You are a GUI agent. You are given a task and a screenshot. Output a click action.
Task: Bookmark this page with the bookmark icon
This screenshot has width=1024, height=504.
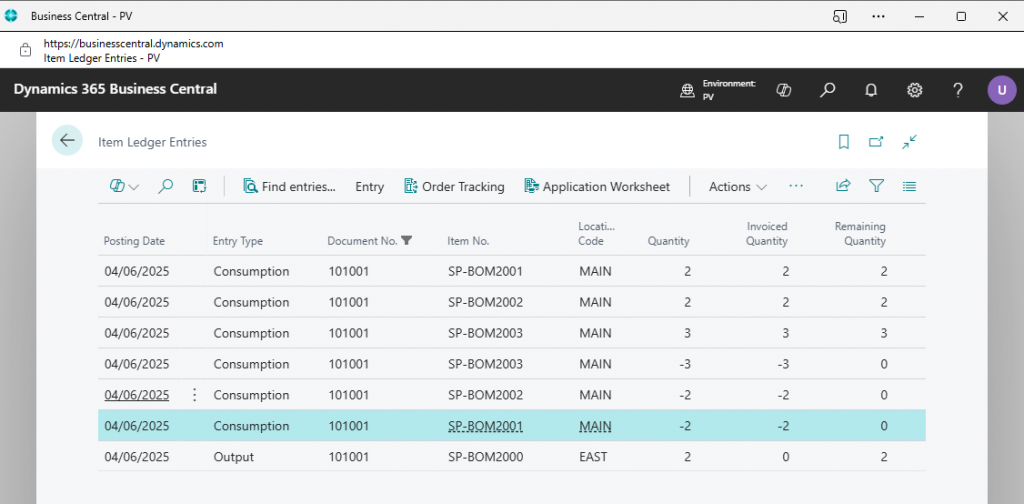(x=844, y=142)
